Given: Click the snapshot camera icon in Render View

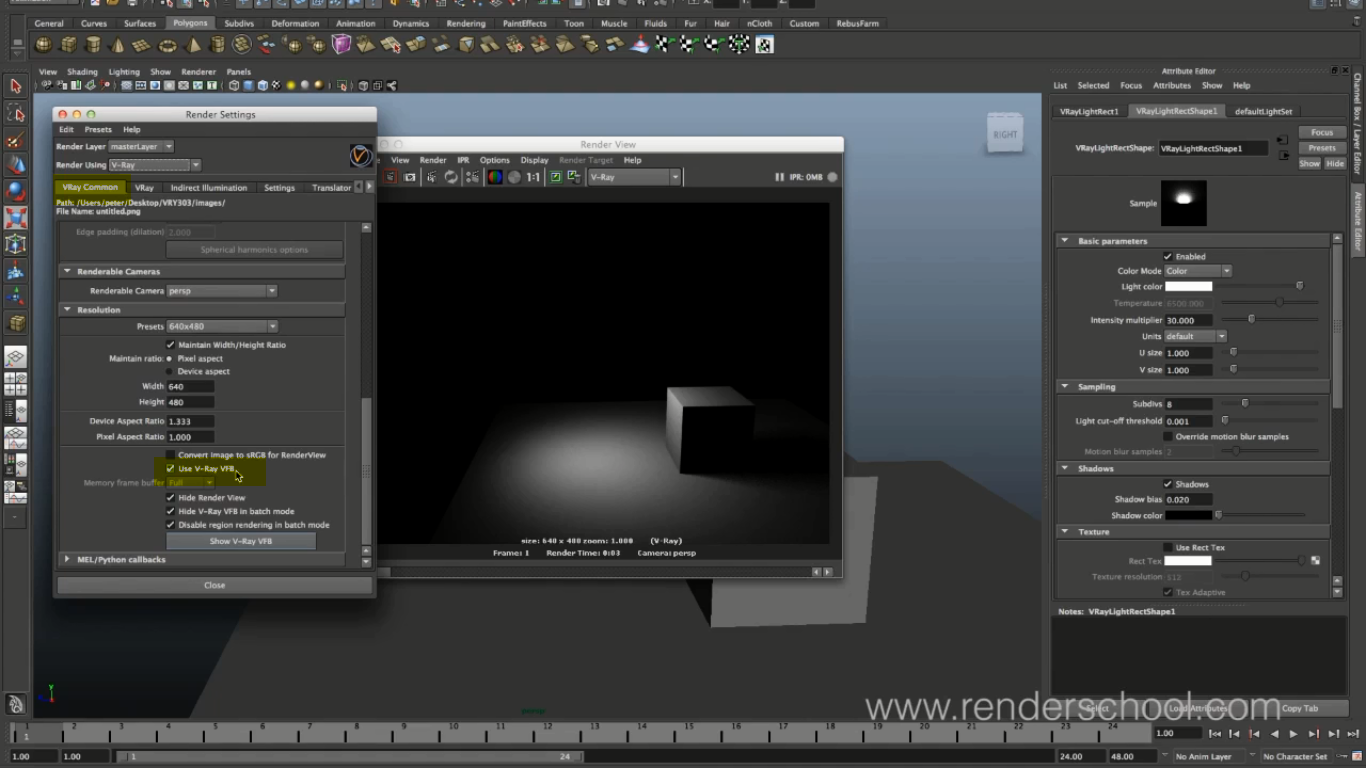Looking at the screenshot, I should point(410,177).
